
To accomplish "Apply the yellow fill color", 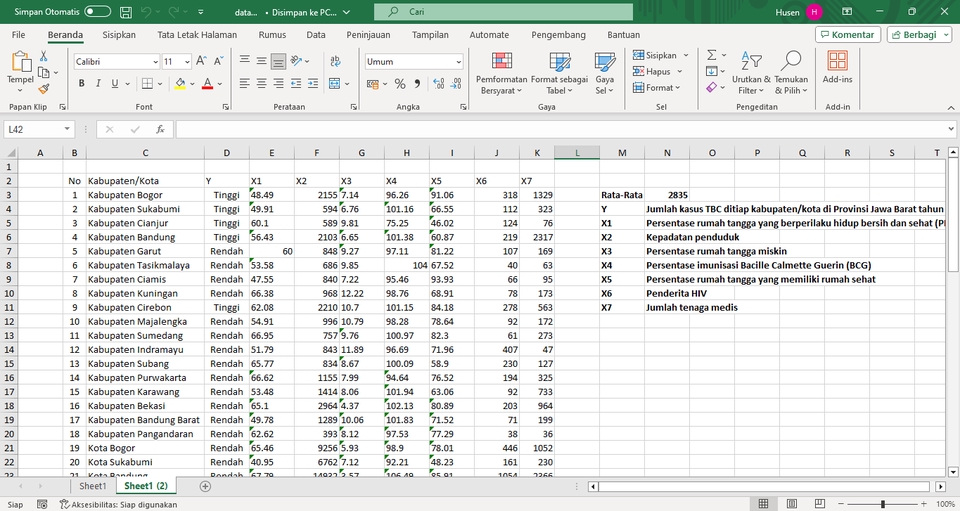I will 180,84.
